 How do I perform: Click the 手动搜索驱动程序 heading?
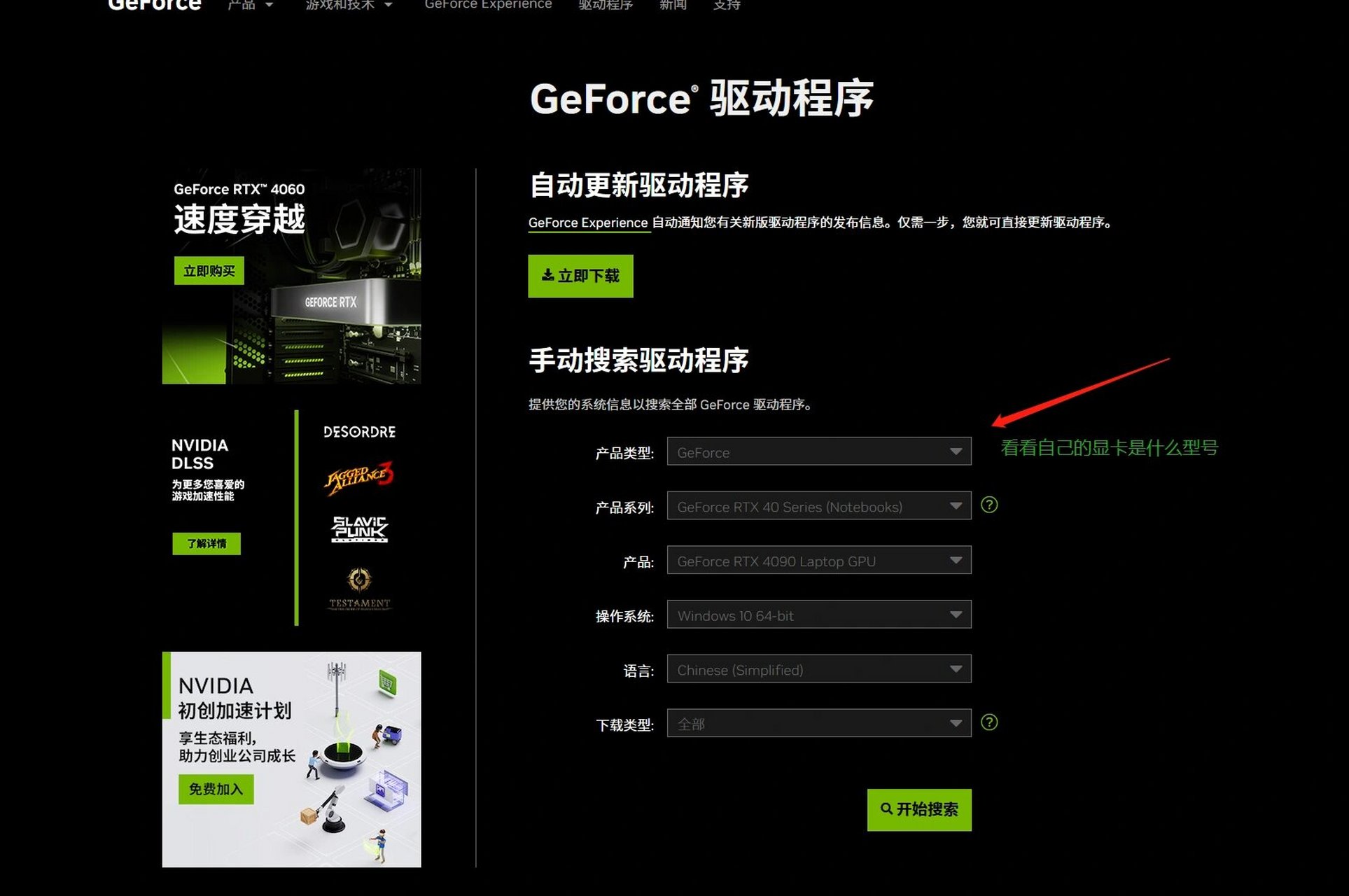coord(638,360)
